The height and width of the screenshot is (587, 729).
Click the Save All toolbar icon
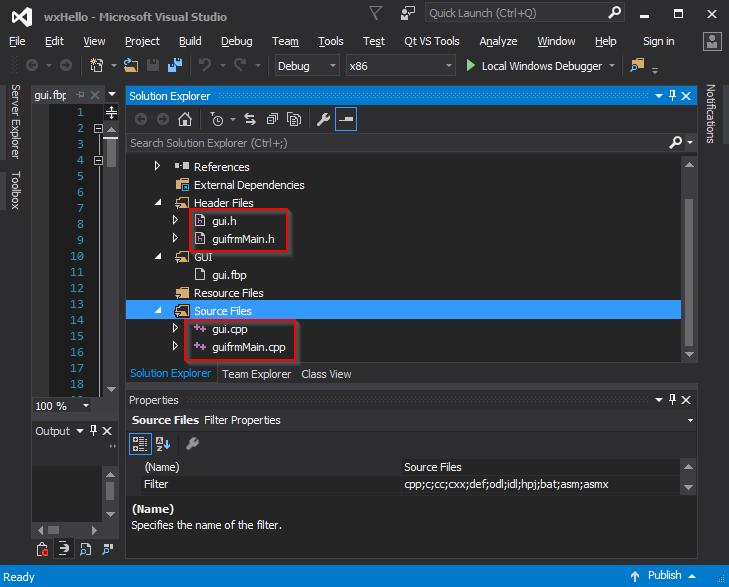coord(175,66)
